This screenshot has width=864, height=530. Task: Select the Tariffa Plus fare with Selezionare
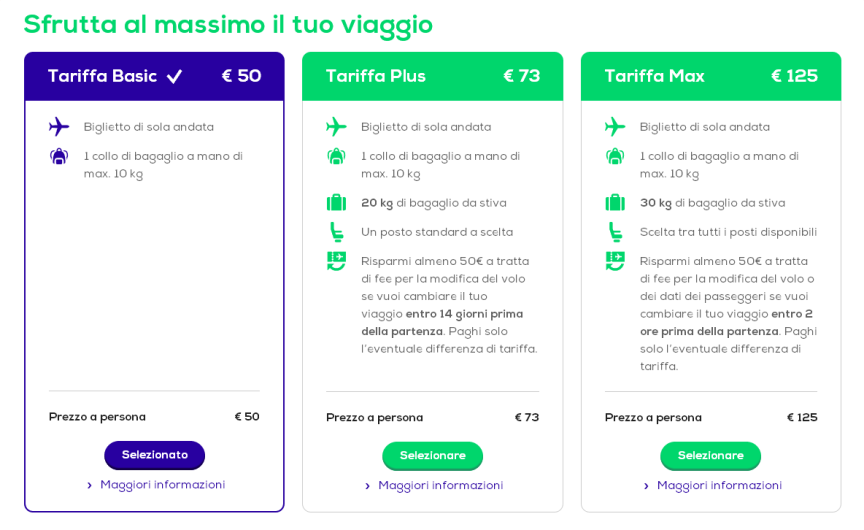(x=432, y=456)
